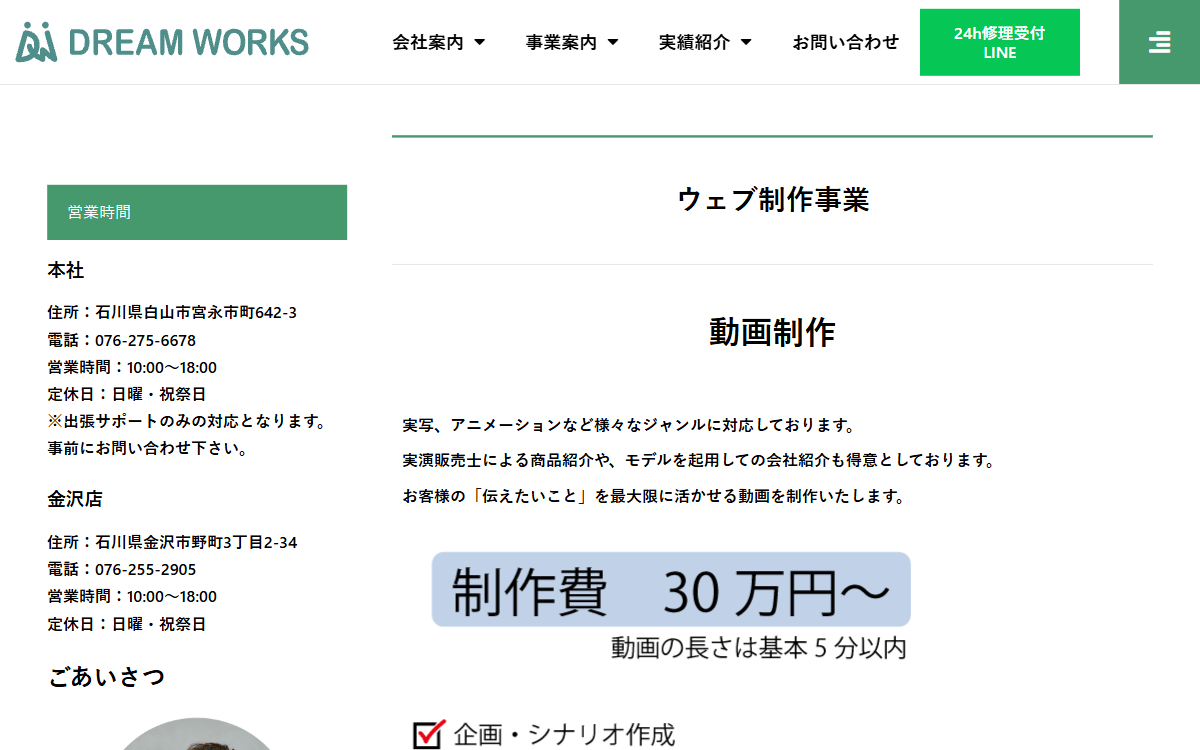Click the 制作費 30万円〜 price banner
Screen dimensions: 1200x750
(671, 590)
